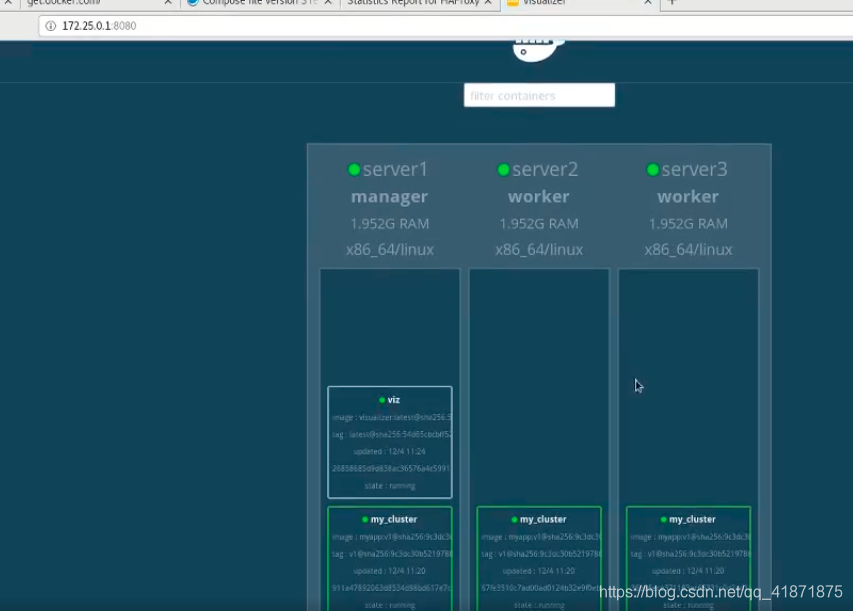Click the green status dot on the viz container
The image size is (853, 611).
tap(380, 399)
